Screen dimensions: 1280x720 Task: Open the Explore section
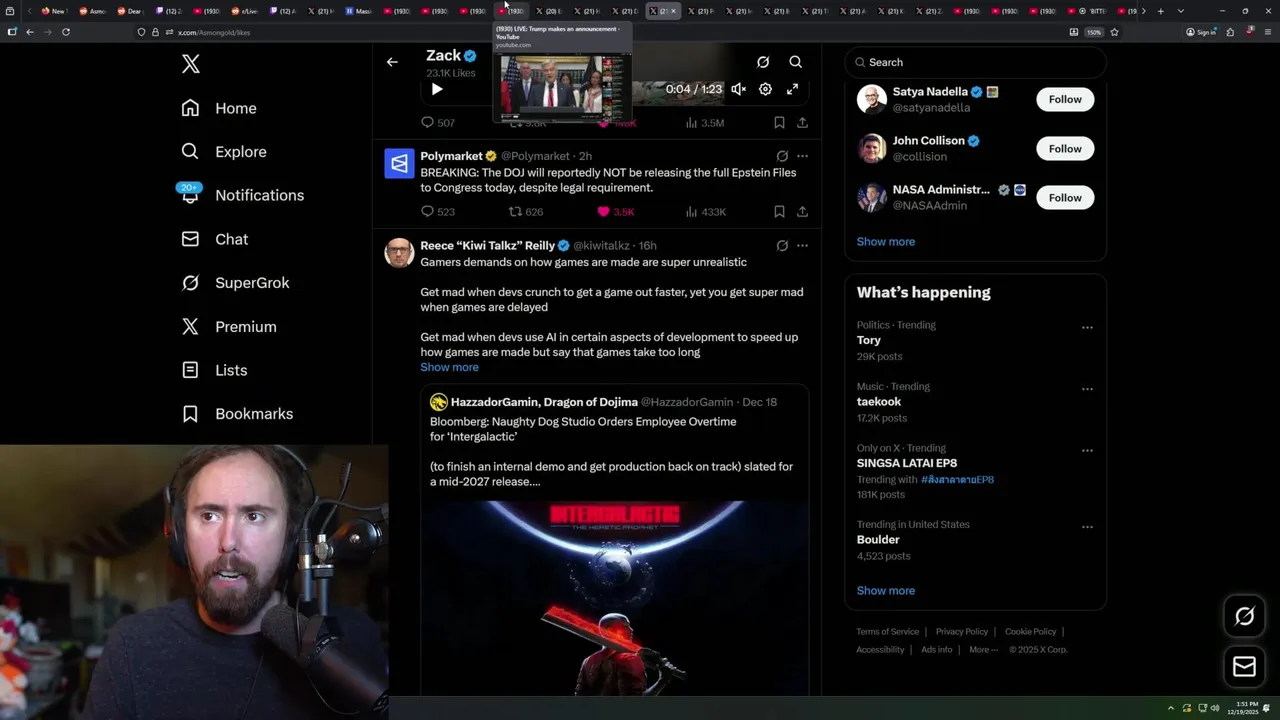224,152
